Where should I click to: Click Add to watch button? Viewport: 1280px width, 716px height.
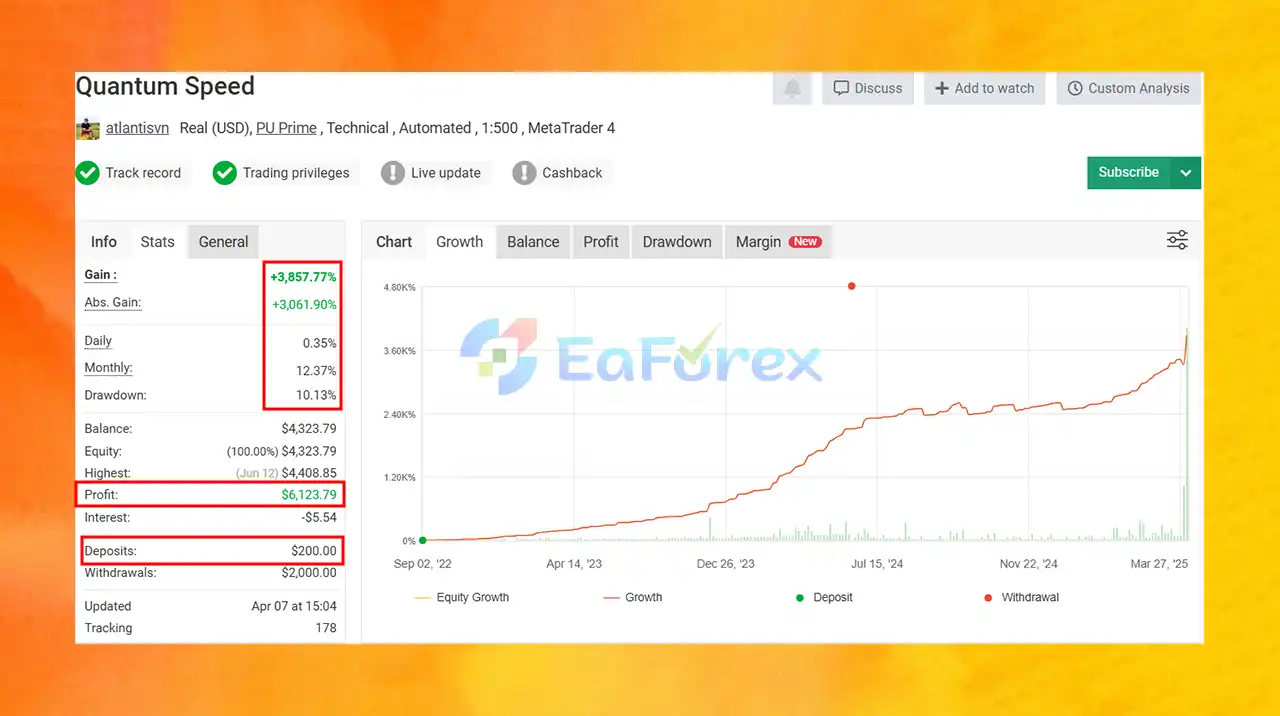click(985, 88)
